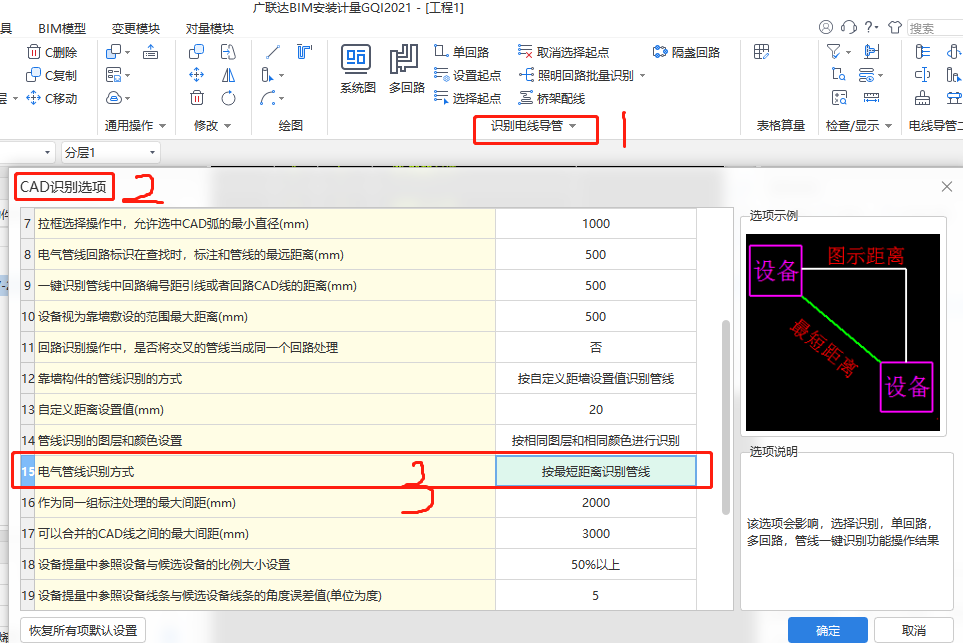Click the headset customer service icon
This screenshot has height=643, width=963.
tap(849, 27)
